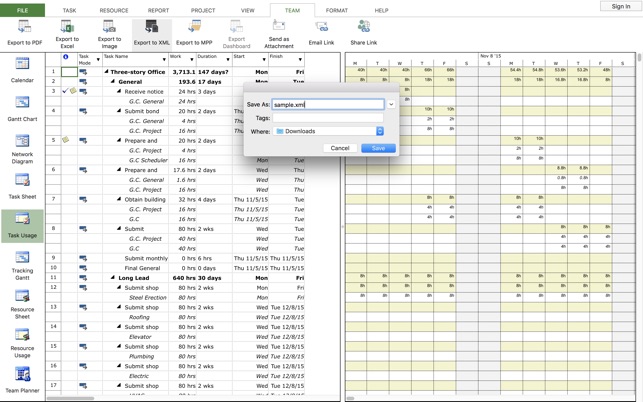
Task: Switch to the VIEW ribbon tab
Action: (248, 10)
